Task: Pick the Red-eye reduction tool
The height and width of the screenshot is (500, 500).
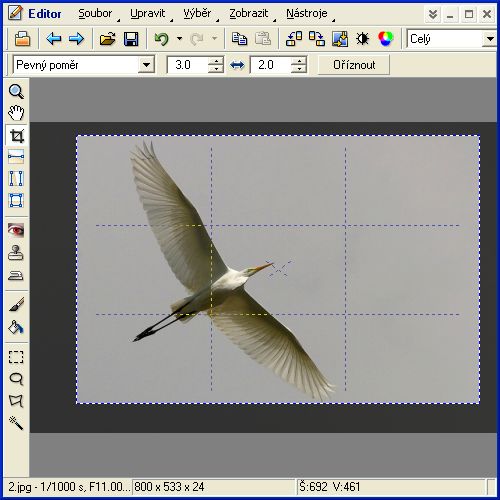Action: click(16, 230)
